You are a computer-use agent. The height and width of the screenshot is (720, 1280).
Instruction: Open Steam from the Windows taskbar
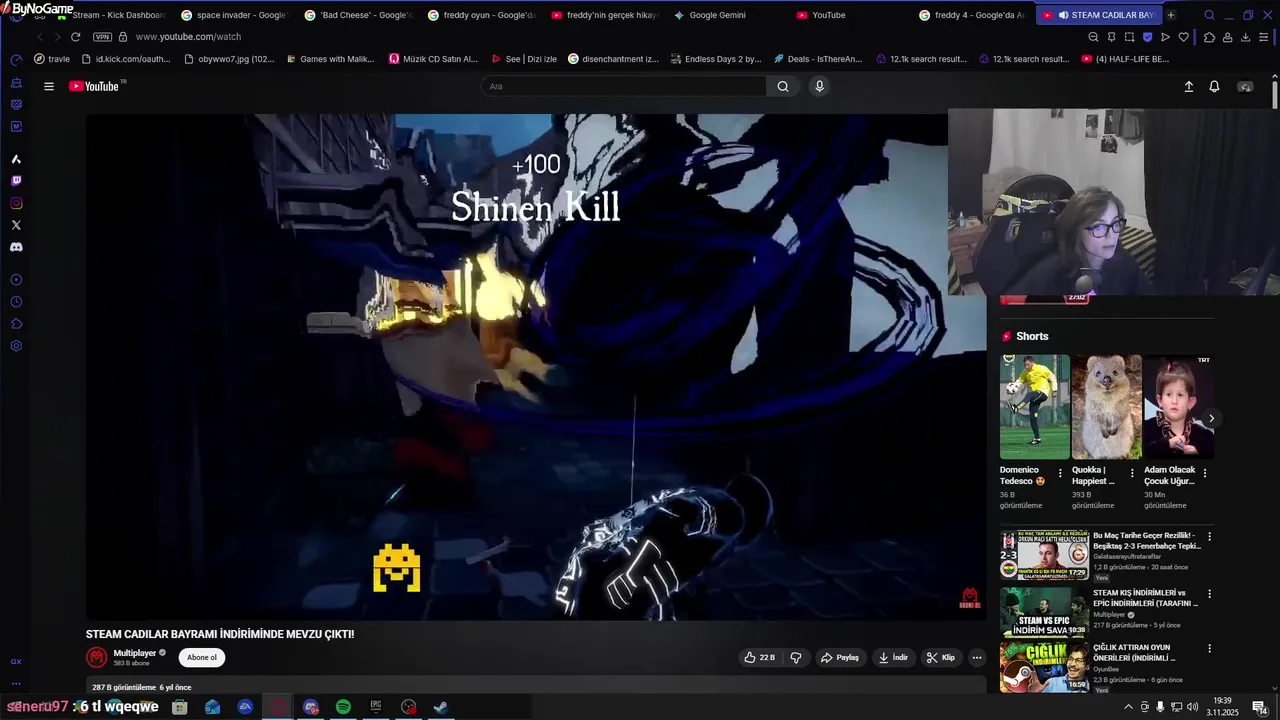pyautogui.click(x=441, y=707)
